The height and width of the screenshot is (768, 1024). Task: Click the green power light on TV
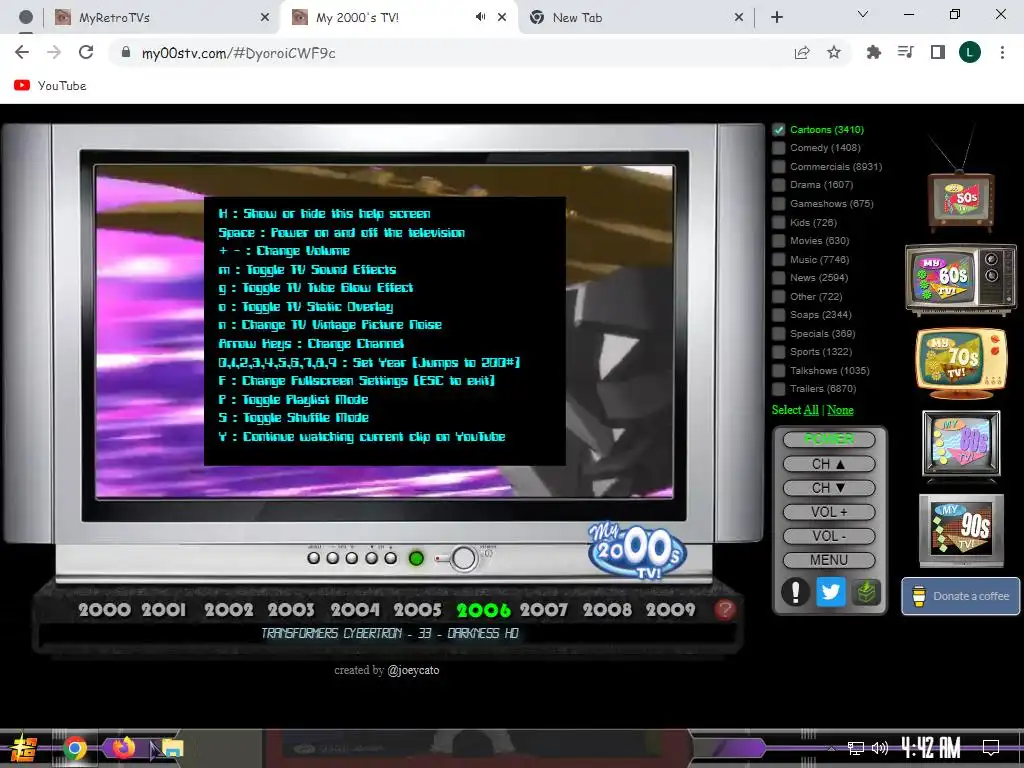(416, 558)
